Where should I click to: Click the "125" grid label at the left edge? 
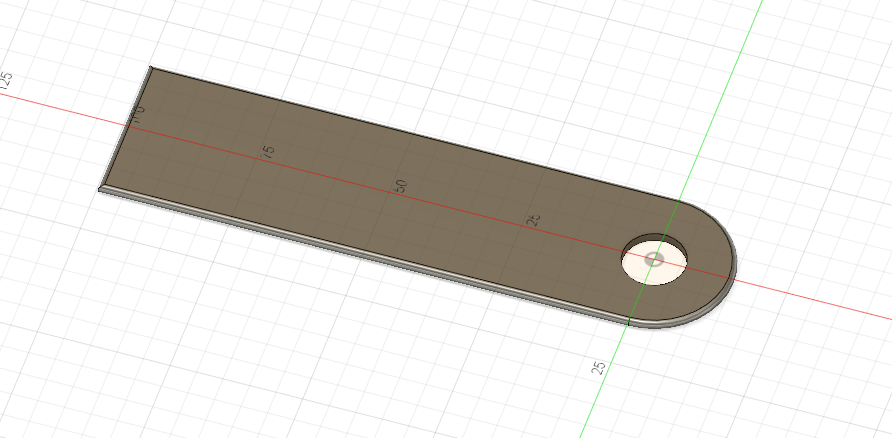pyautogui.click(x=6, y=81)
